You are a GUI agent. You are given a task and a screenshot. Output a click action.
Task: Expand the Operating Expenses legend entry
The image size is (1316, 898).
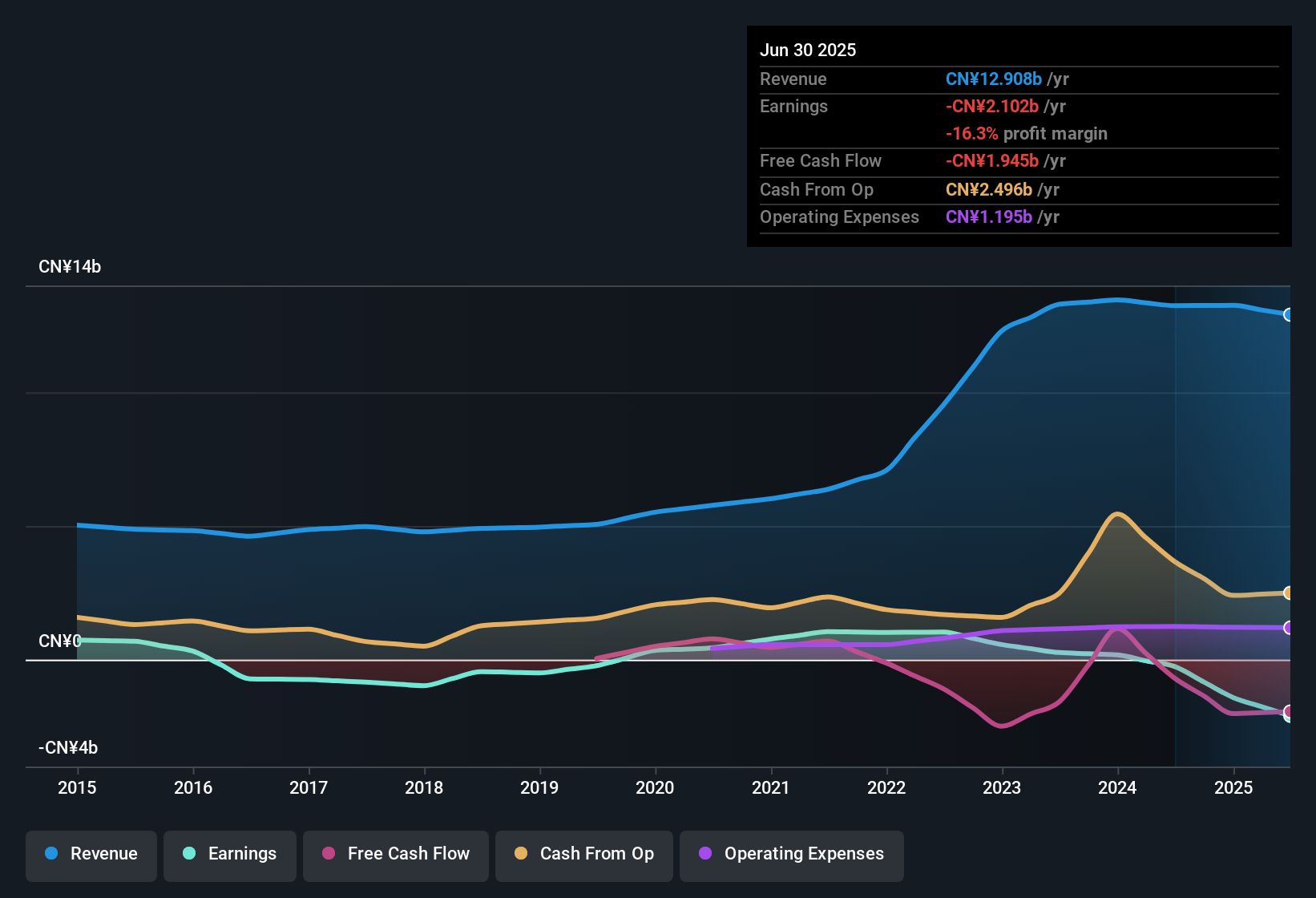coord(791,854)
